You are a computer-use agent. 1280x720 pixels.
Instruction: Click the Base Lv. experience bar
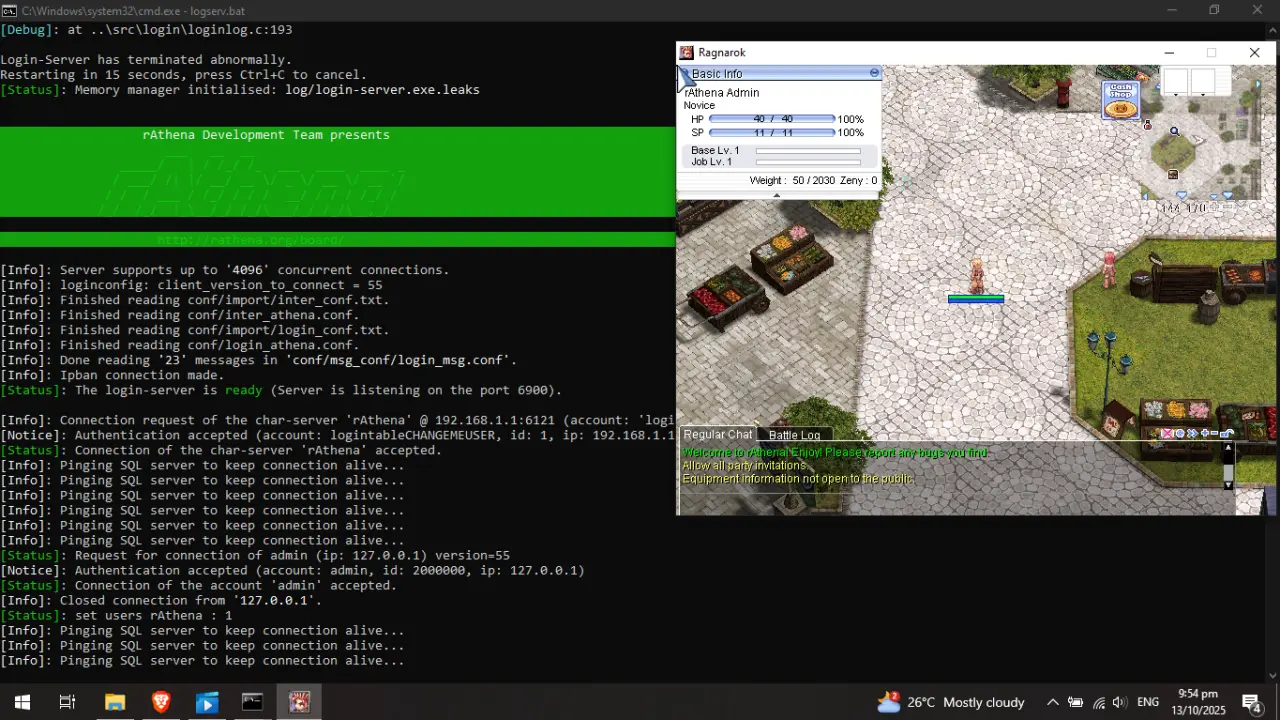point(808,151)
